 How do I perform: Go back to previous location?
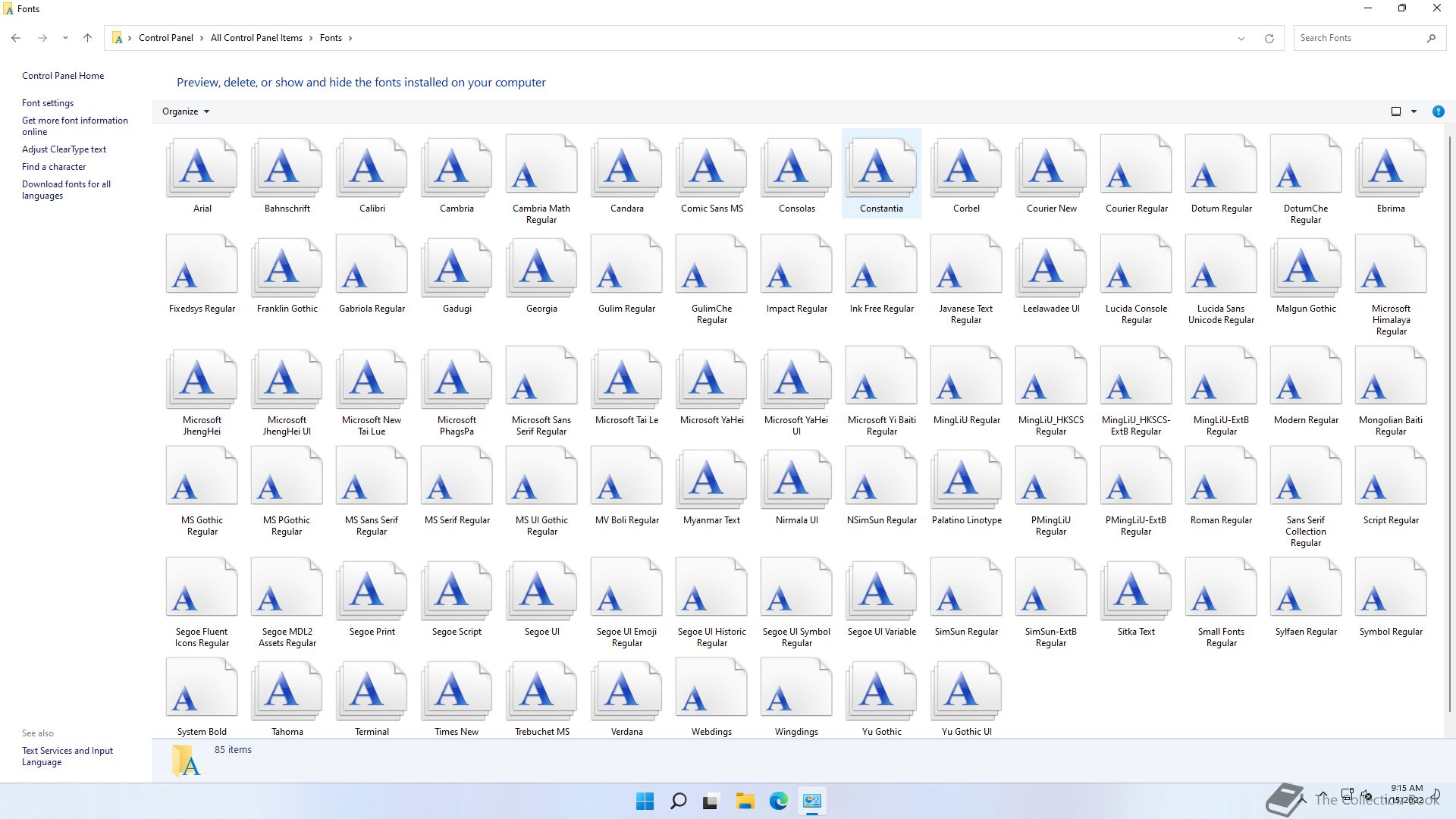click(16, 38)
